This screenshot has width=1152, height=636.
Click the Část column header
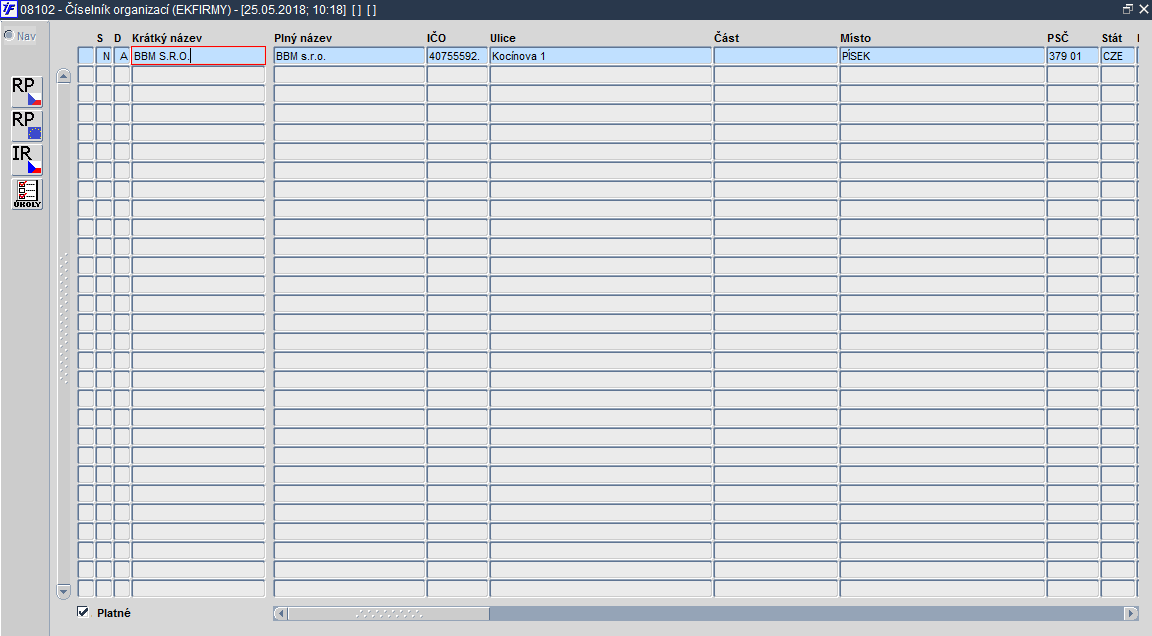pyautogui.click(x=727, y=38)
